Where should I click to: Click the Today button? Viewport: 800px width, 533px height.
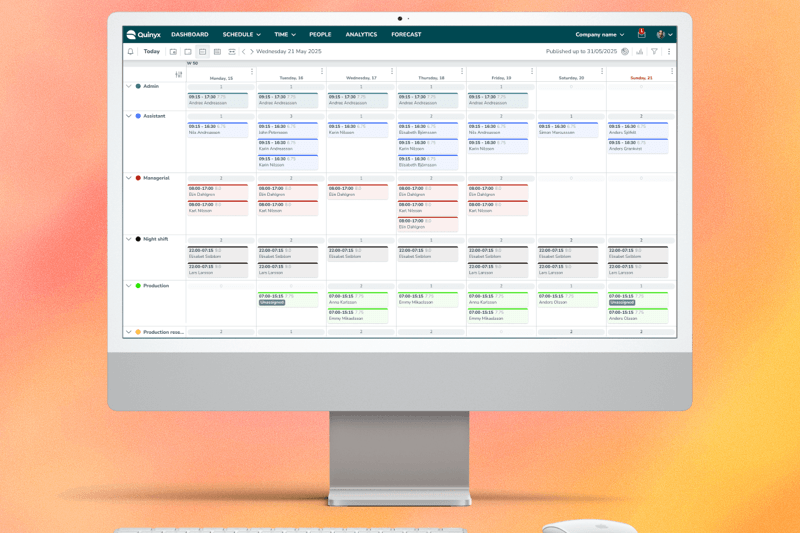(151, 51)
